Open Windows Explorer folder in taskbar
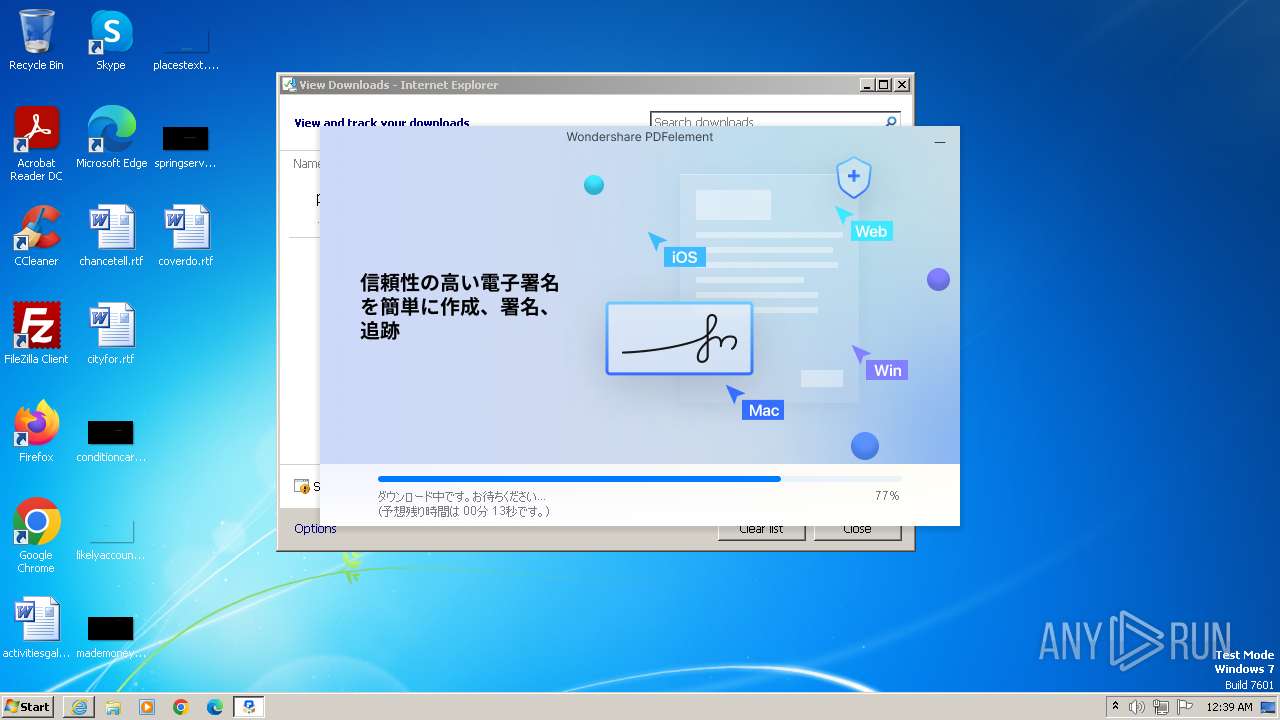Screen dimensions: 1280x720 click(113, 707)
